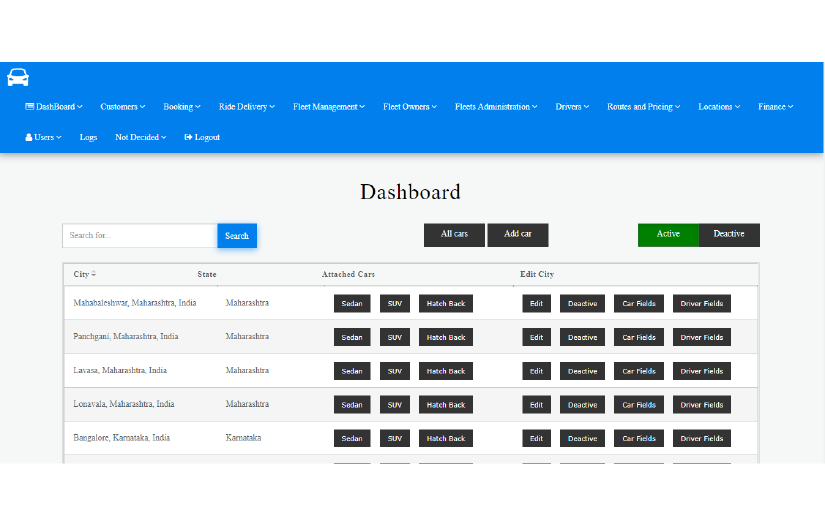Open Driver Fields for Mahabaleshwar
The image size is (825, 525).
tap(702, 304)
